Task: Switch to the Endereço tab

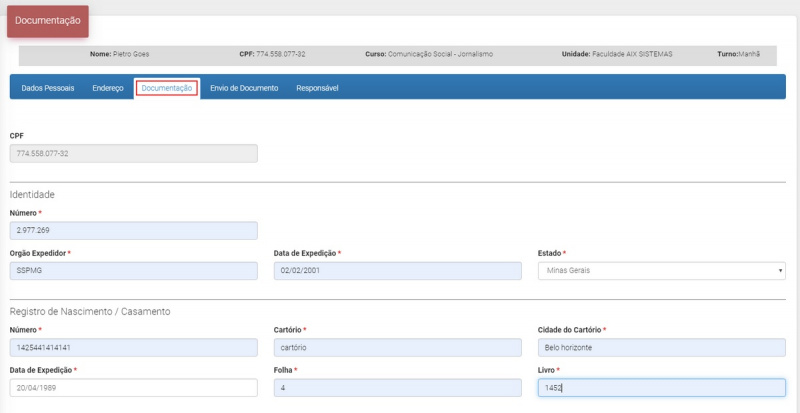Action: tap(107, 88)
